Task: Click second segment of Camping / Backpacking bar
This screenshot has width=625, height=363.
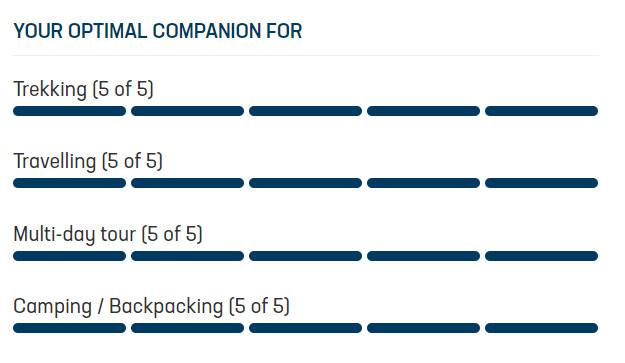Action: [187, 328]
